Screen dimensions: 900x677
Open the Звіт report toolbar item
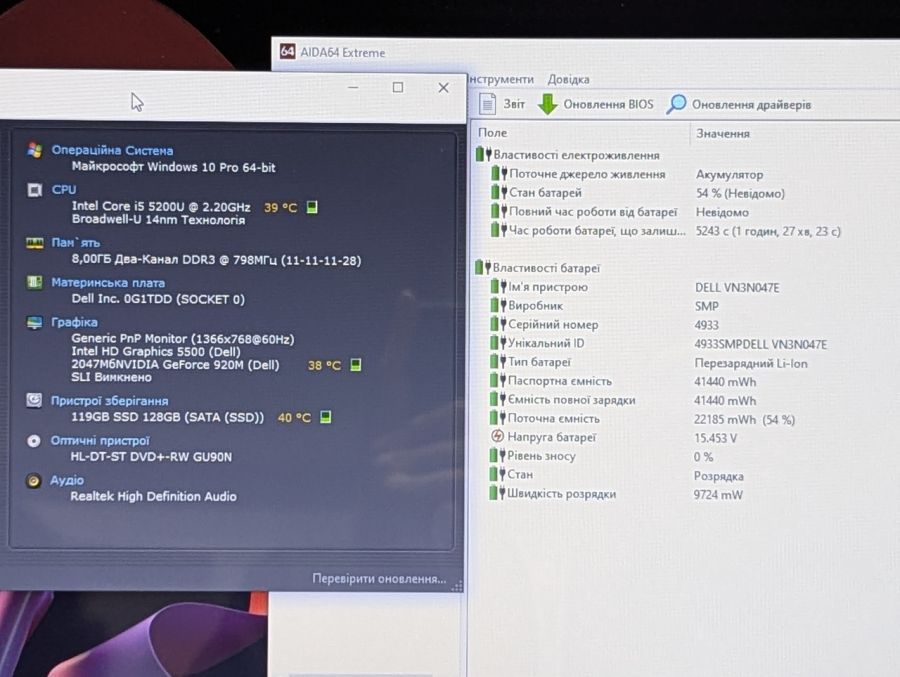click(502, 104)
